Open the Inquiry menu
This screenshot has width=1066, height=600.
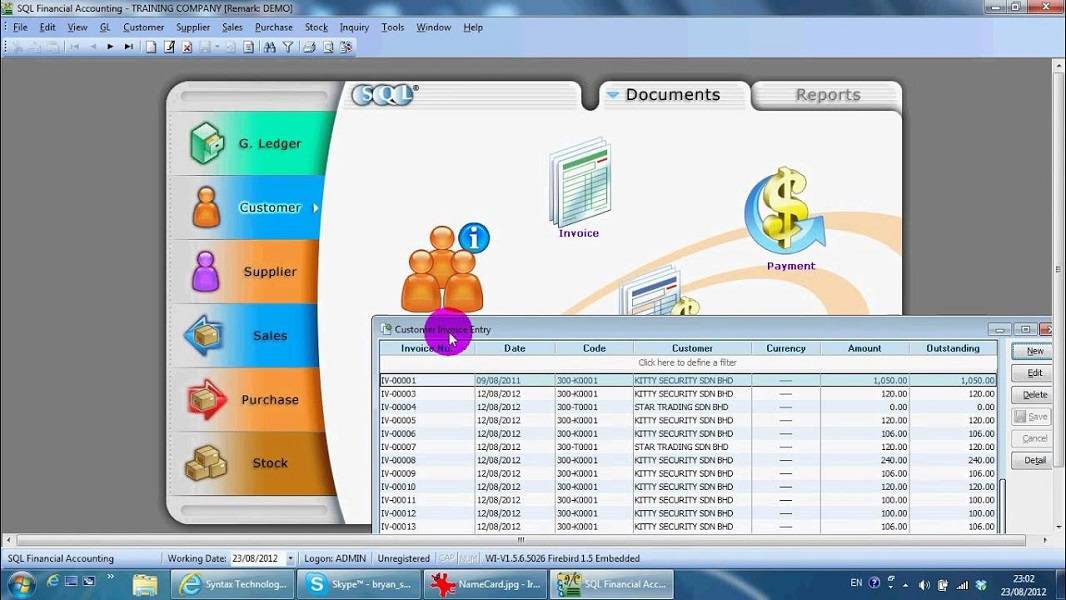pos(354,27)
